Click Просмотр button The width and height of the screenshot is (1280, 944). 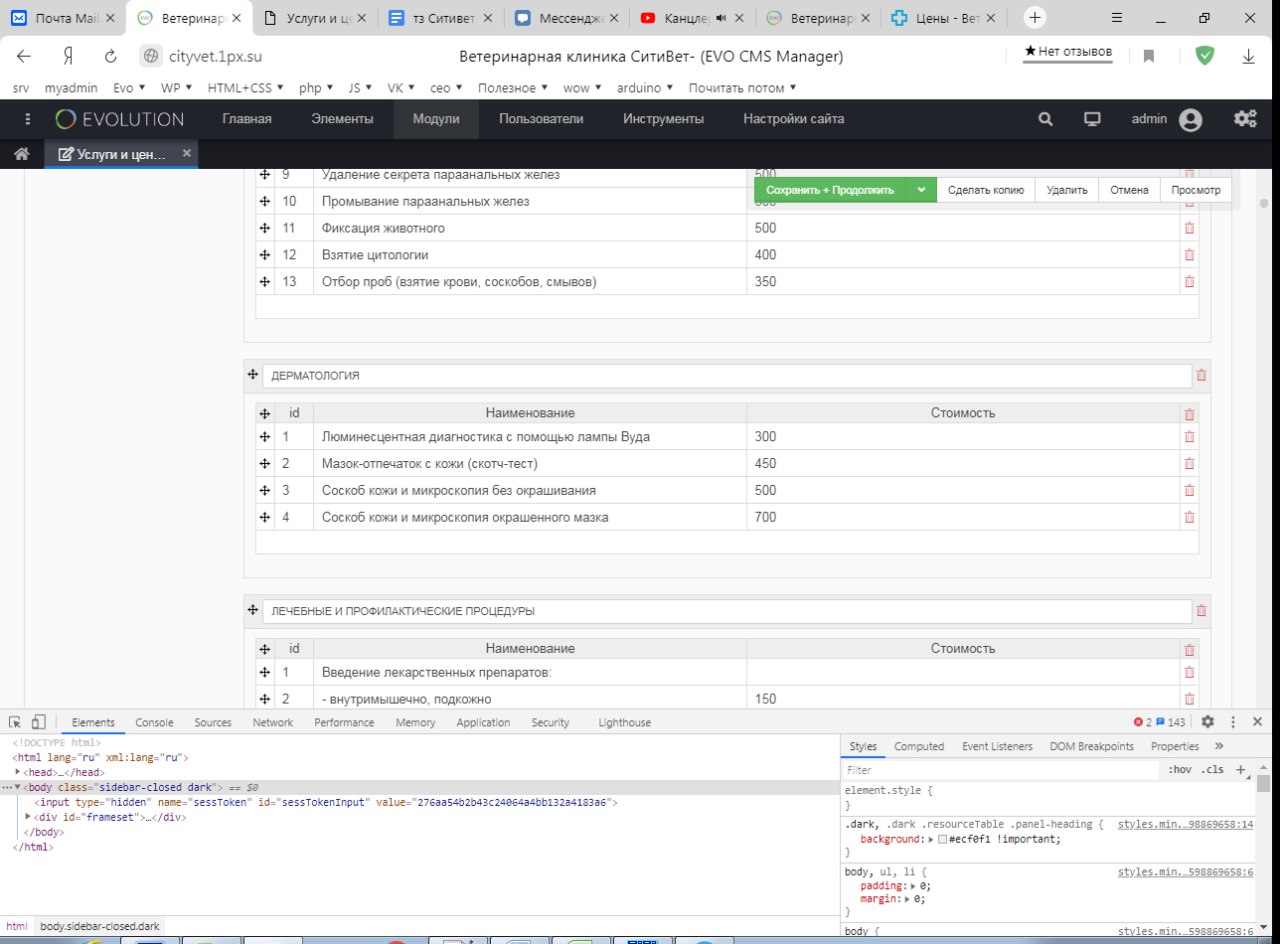pos(1195,190)
